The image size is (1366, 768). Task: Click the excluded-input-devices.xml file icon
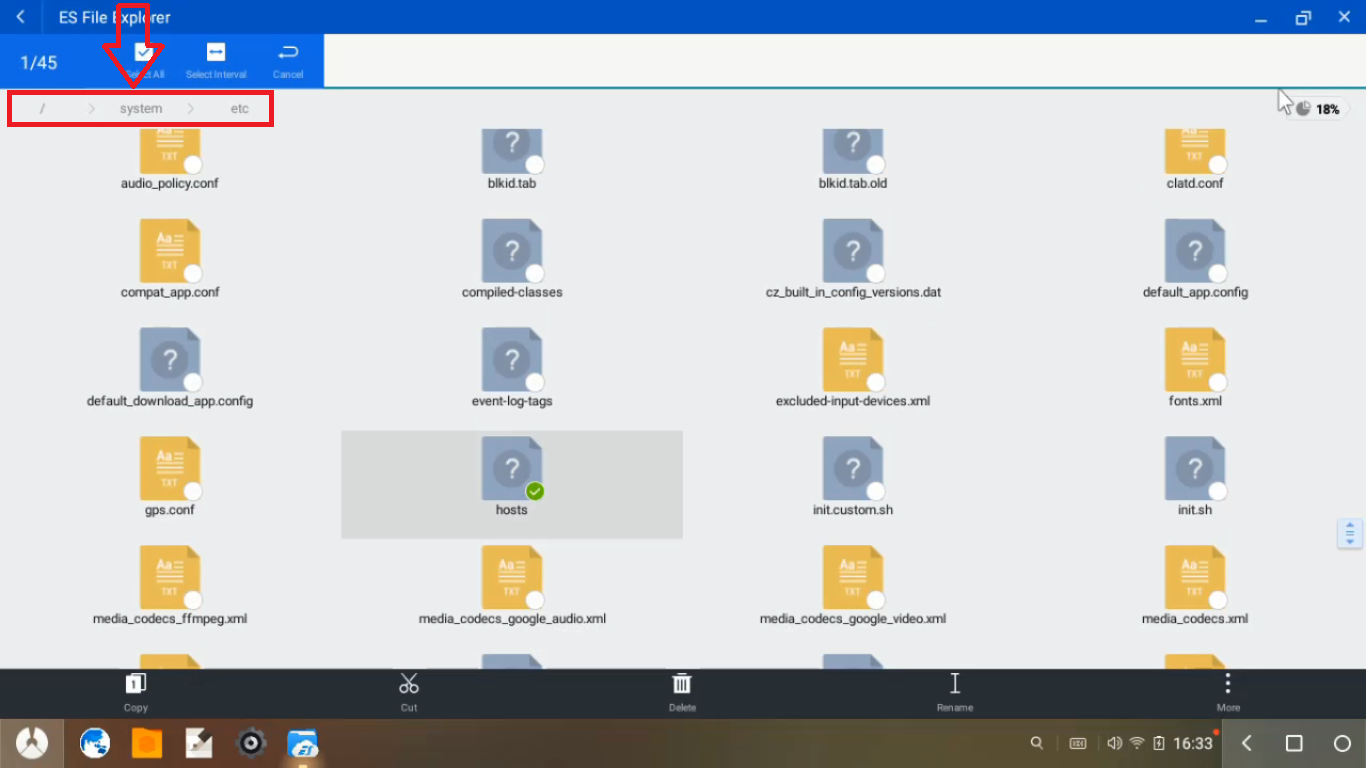pyautogui.click(x=853, y=359)
